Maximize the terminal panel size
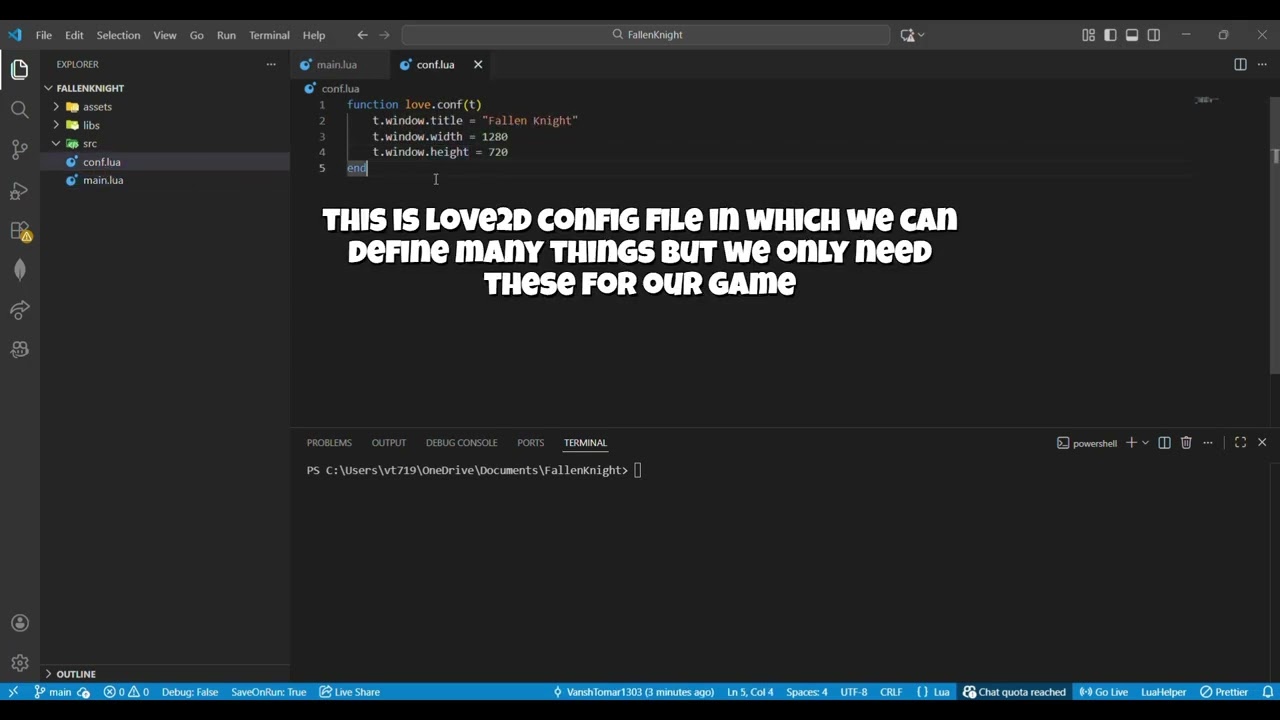This screenshot has height=720, width=1280. [x=1240, y=443]
